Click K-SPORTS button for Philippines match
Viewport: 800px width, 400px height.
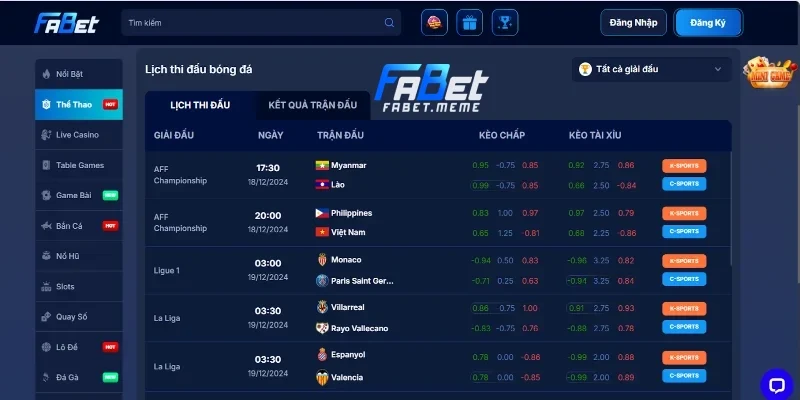[x=684, y=213]
